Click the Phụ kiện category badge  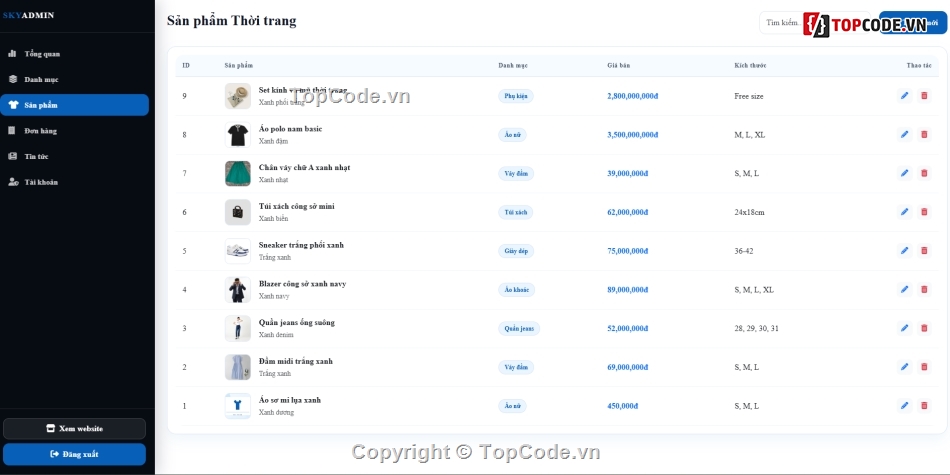coord(516,96)
